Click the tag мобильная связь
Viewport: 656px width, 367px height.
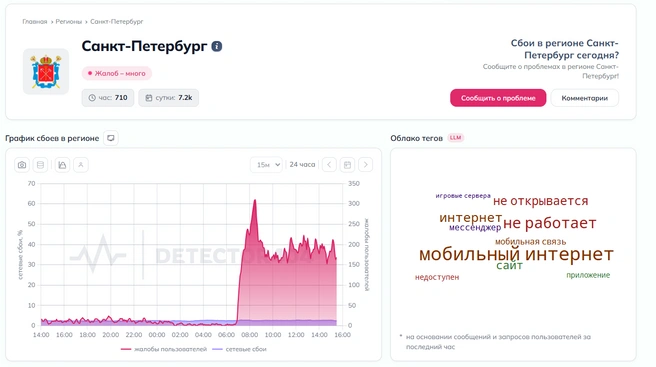pyautogui.click(x=530, y=241)
